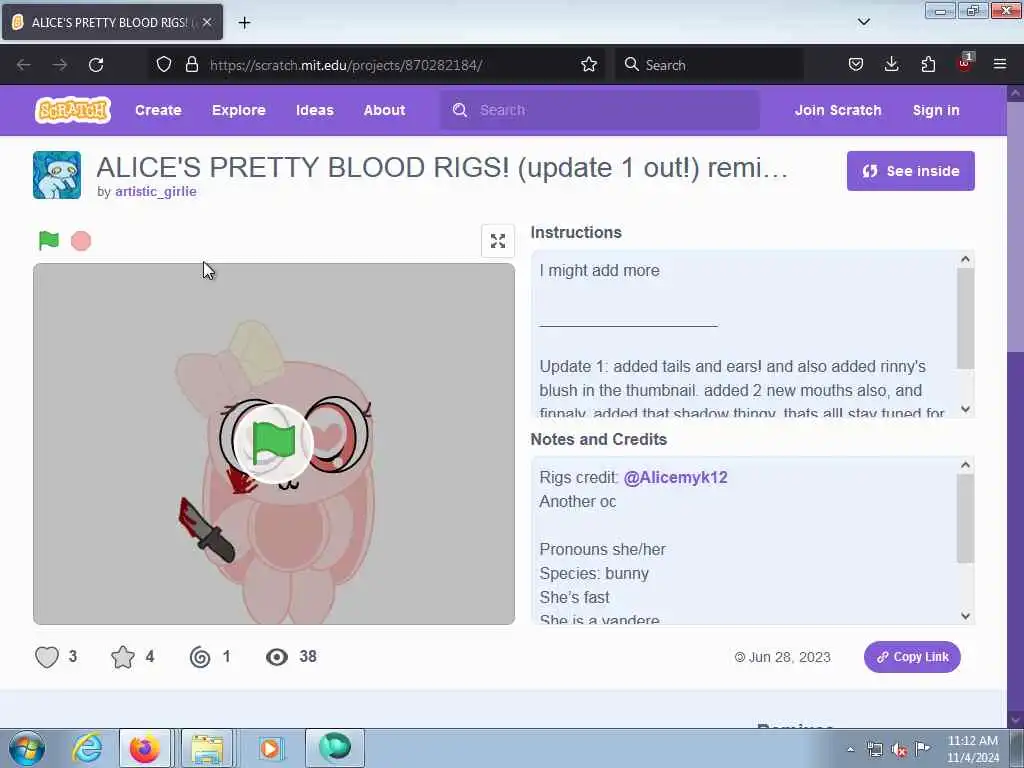
Task: Click the eye views icon
Action: click(277, 657)
